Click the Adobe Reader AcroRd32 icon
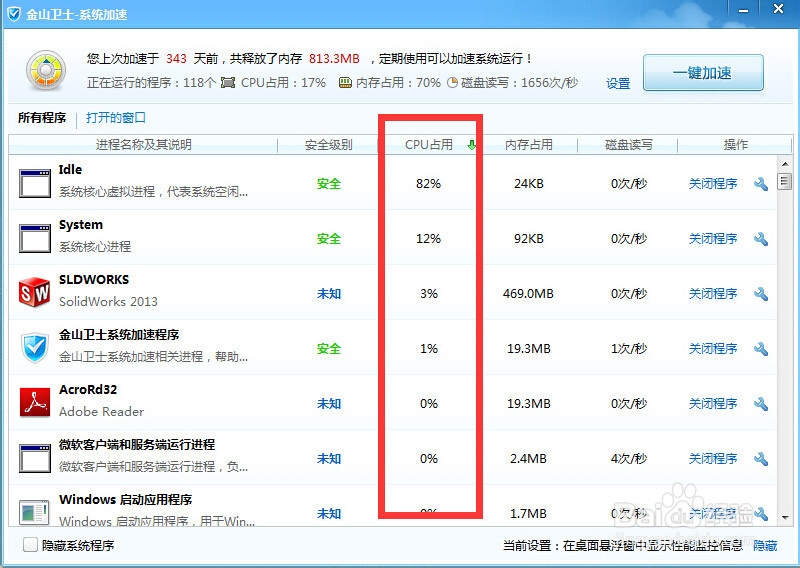Viewport: 800px width, 568px height. [35, 402]
